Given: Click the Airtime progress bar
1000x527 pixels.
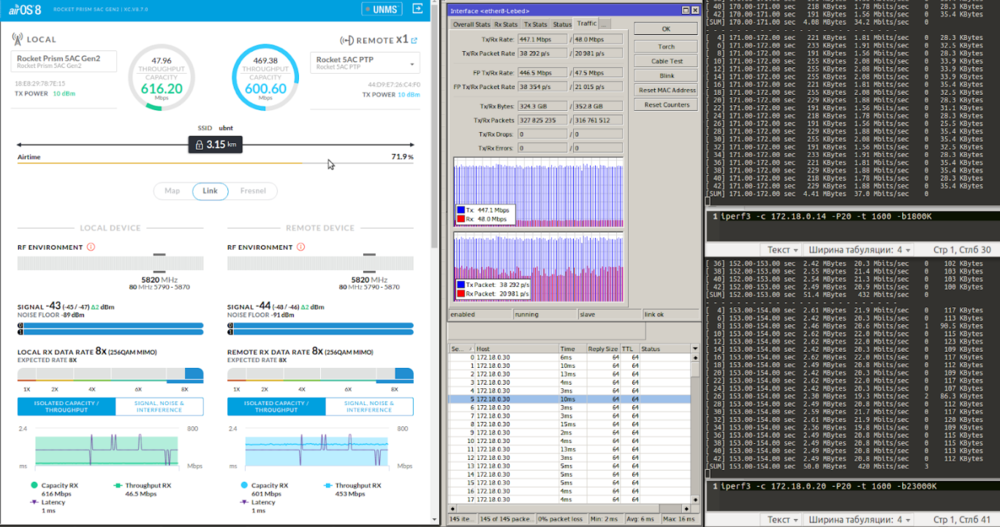Looking at the screenshot, I should click(215, 163).
